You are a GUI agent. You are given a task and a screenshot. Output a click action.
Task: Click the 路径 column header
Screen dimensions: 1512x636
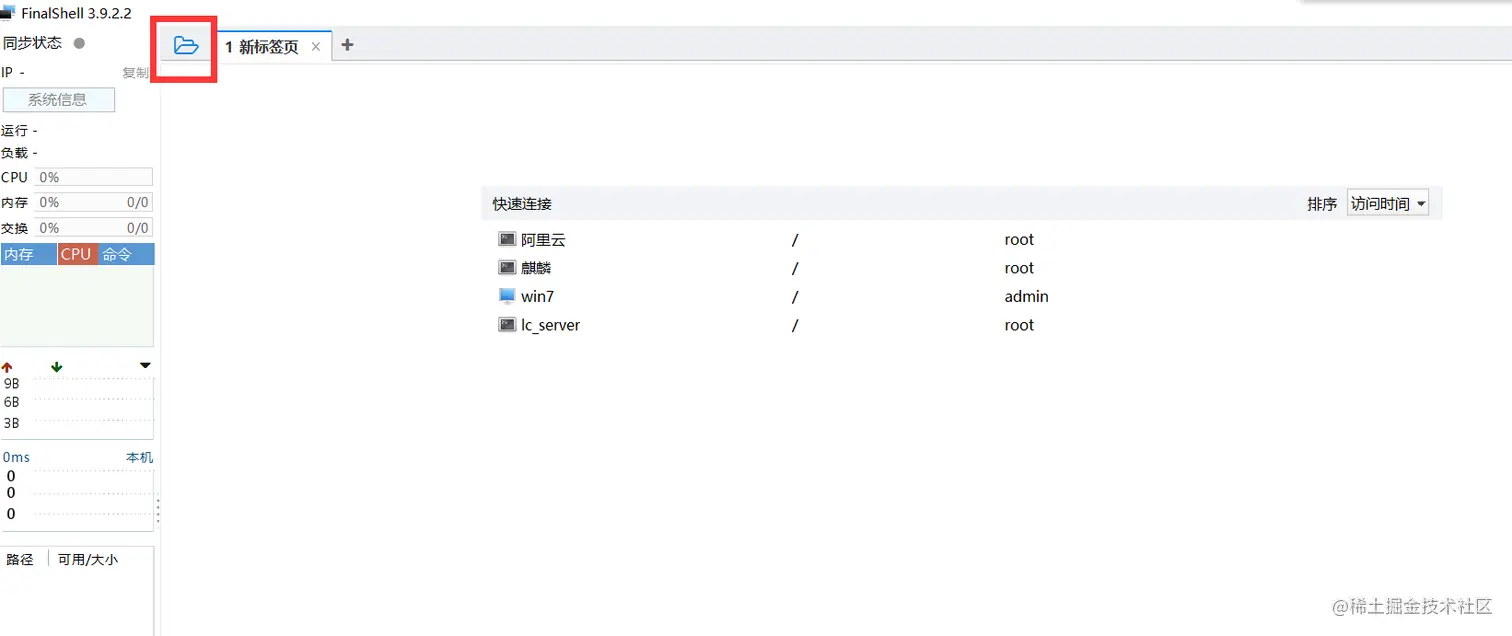point(20,560)
